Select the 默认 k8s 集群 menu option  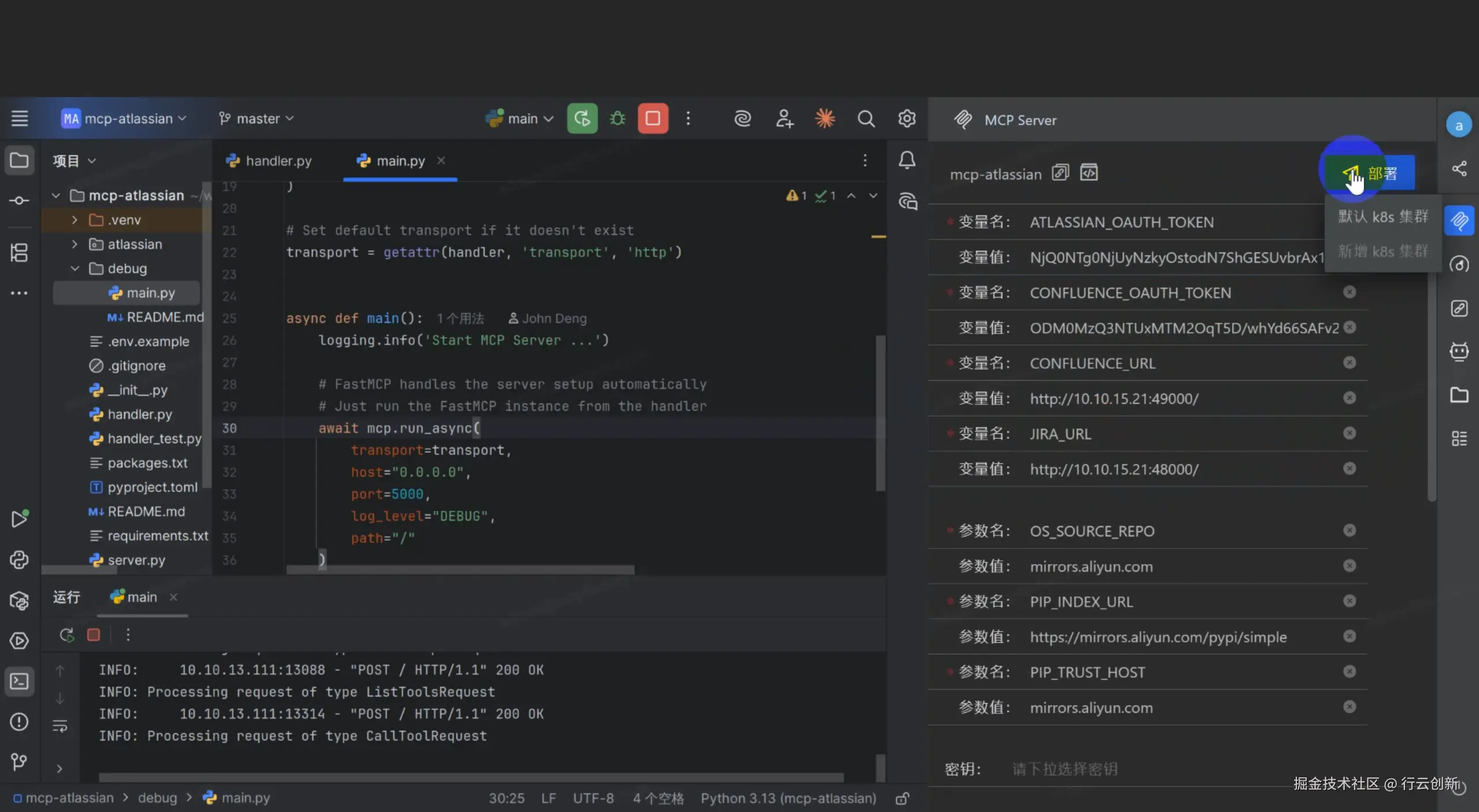(x=1382, y=217)
